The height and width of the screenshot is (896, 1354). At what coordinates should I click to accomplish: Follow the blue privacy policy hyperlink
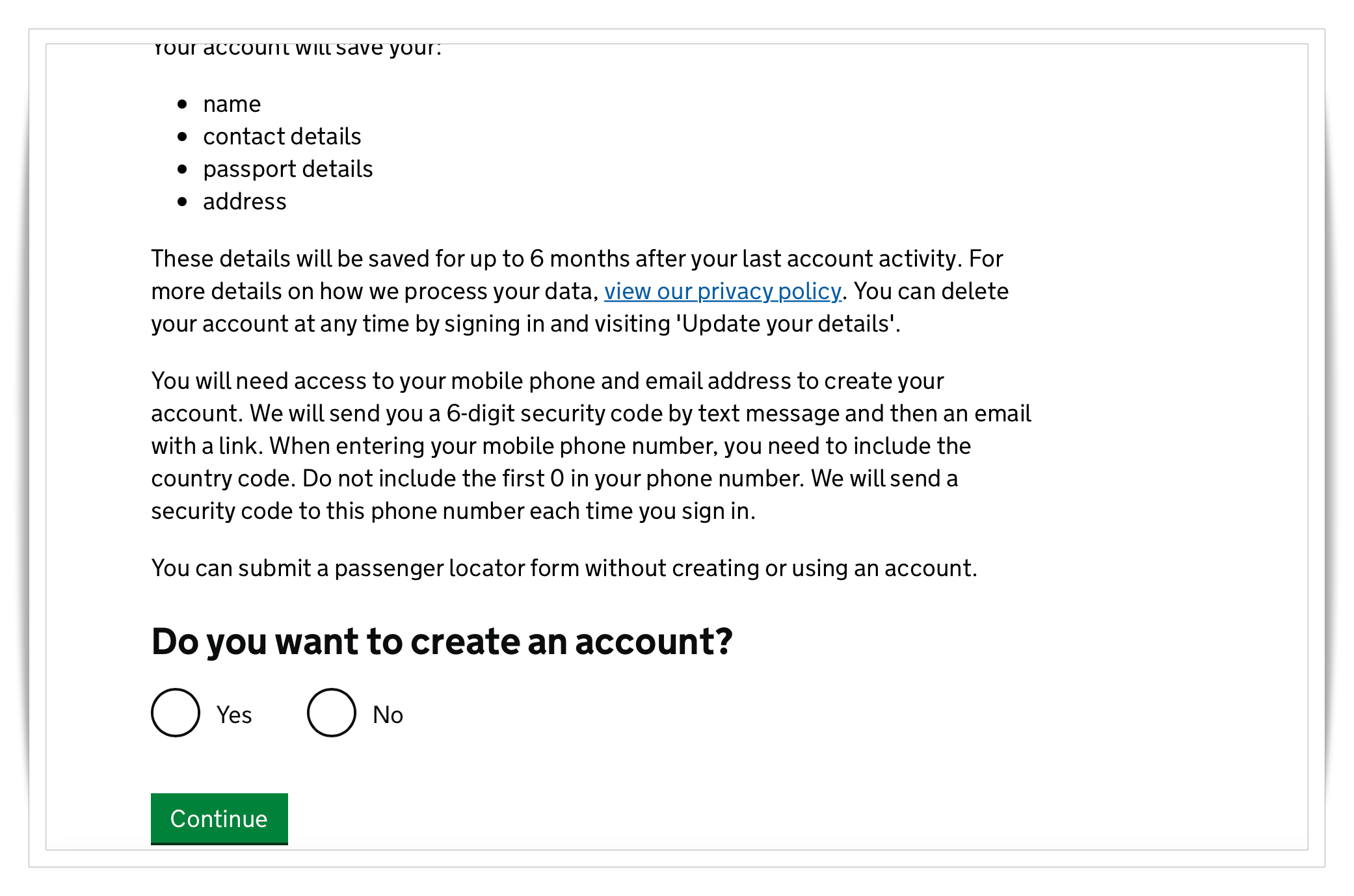click(x=722, y=291)
